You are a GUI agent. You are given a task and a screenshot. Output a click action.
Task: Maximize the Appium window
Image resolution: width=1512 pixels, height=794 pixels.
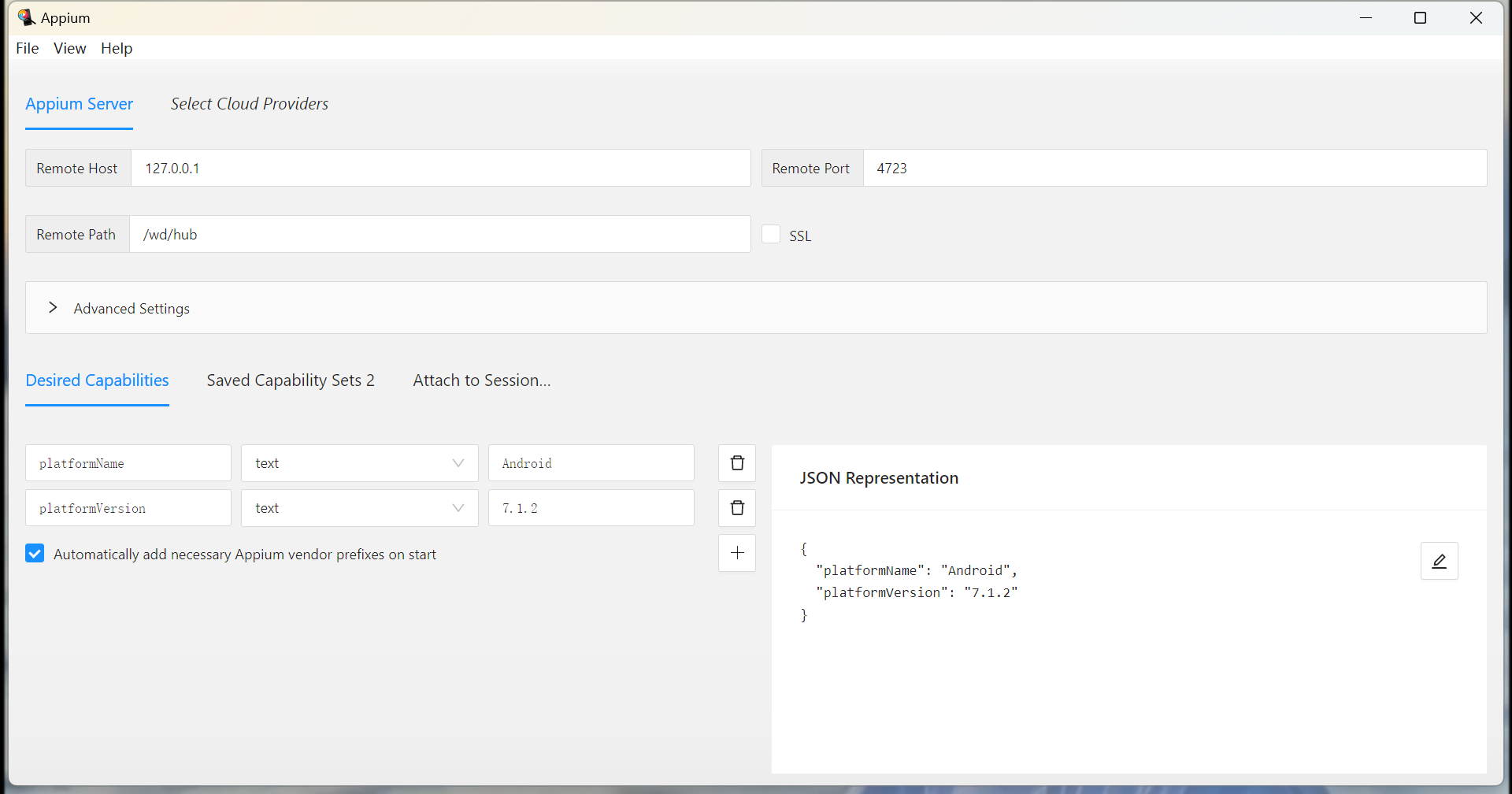coord(1420,17)
